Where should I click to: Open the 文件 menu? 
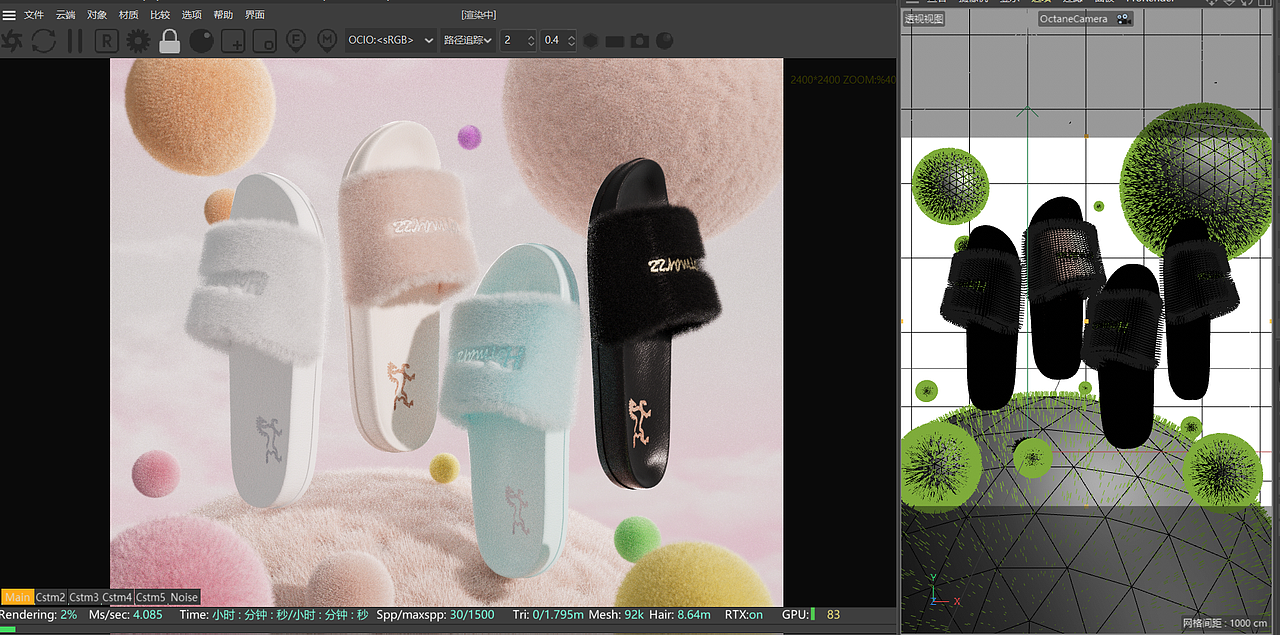tap(34, 15)
